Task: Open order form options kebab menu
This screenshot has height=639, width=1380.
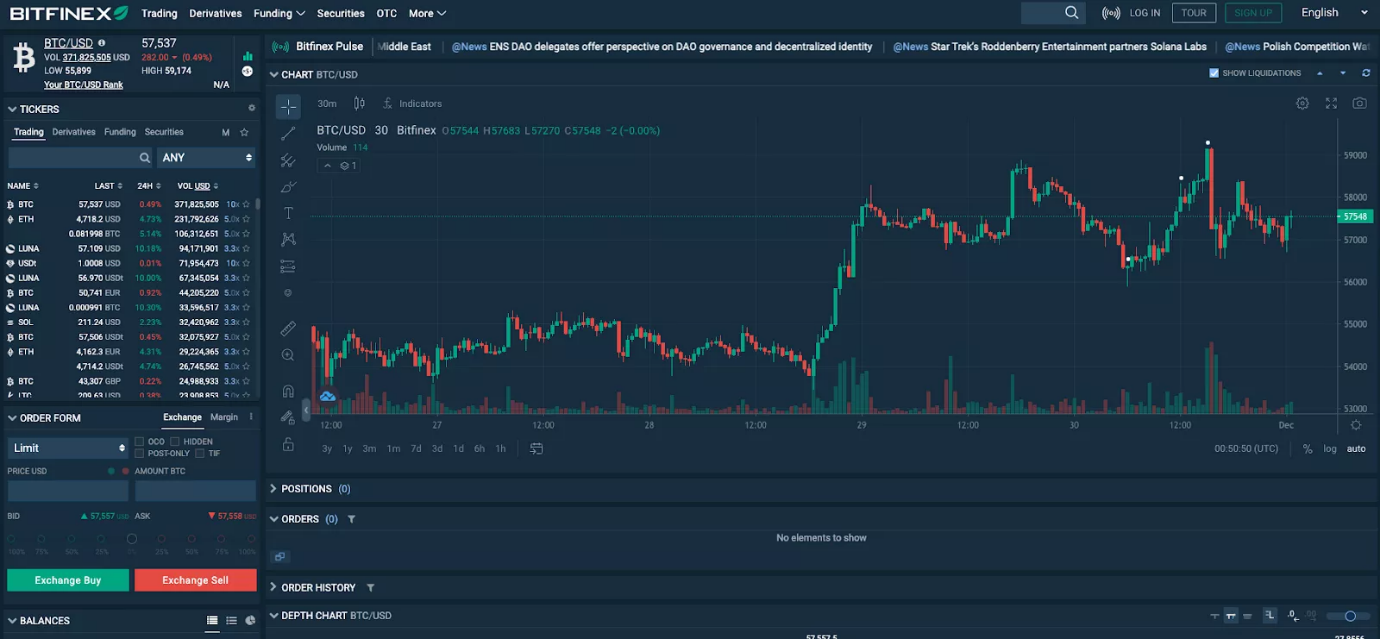Action: pos(251,417)
